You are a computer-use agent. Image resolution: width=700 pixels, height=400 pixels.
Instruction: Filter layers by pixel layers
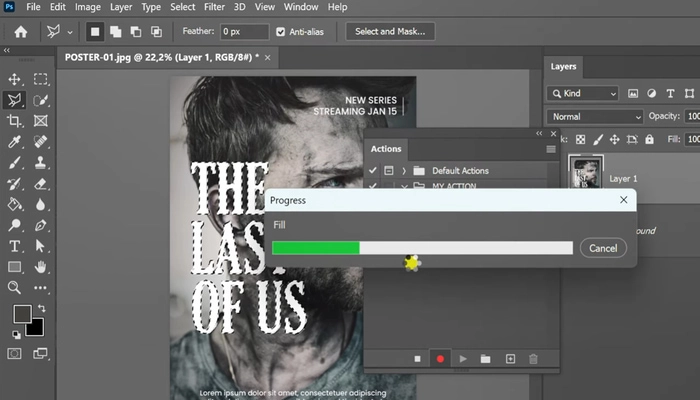633,93
